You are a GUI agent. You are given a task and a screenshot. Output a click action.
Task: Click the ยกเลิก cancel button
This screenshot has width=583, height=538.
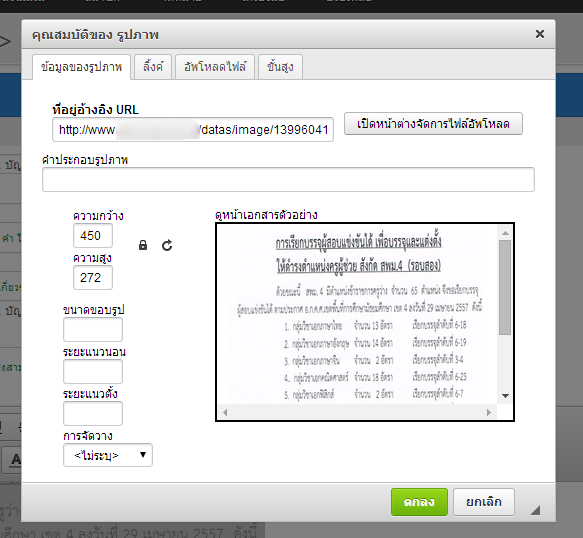[484, 502]
